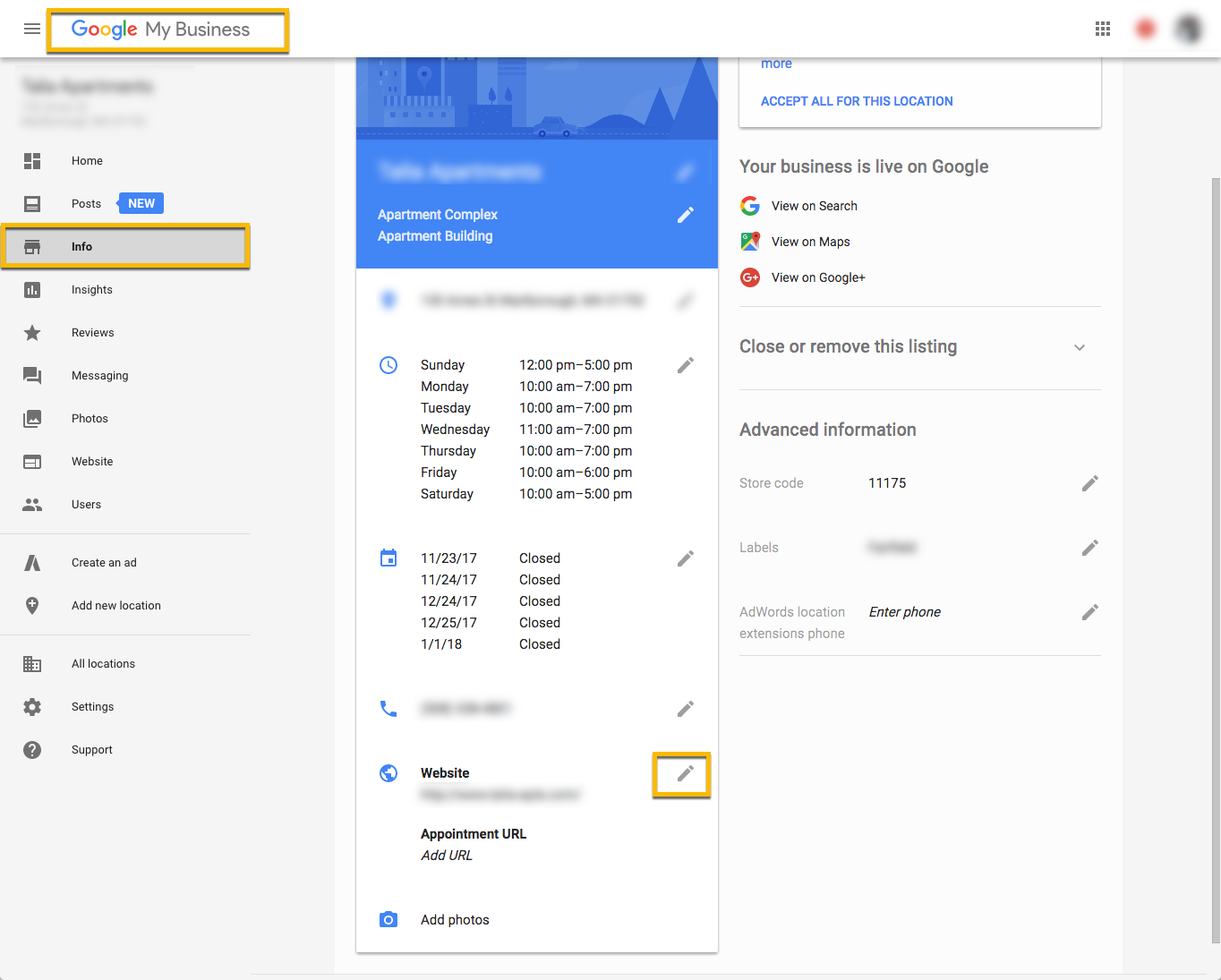Expand Close or remove this listing
This screenshot has height=980, width=1221.
(x=1080, y=347)
